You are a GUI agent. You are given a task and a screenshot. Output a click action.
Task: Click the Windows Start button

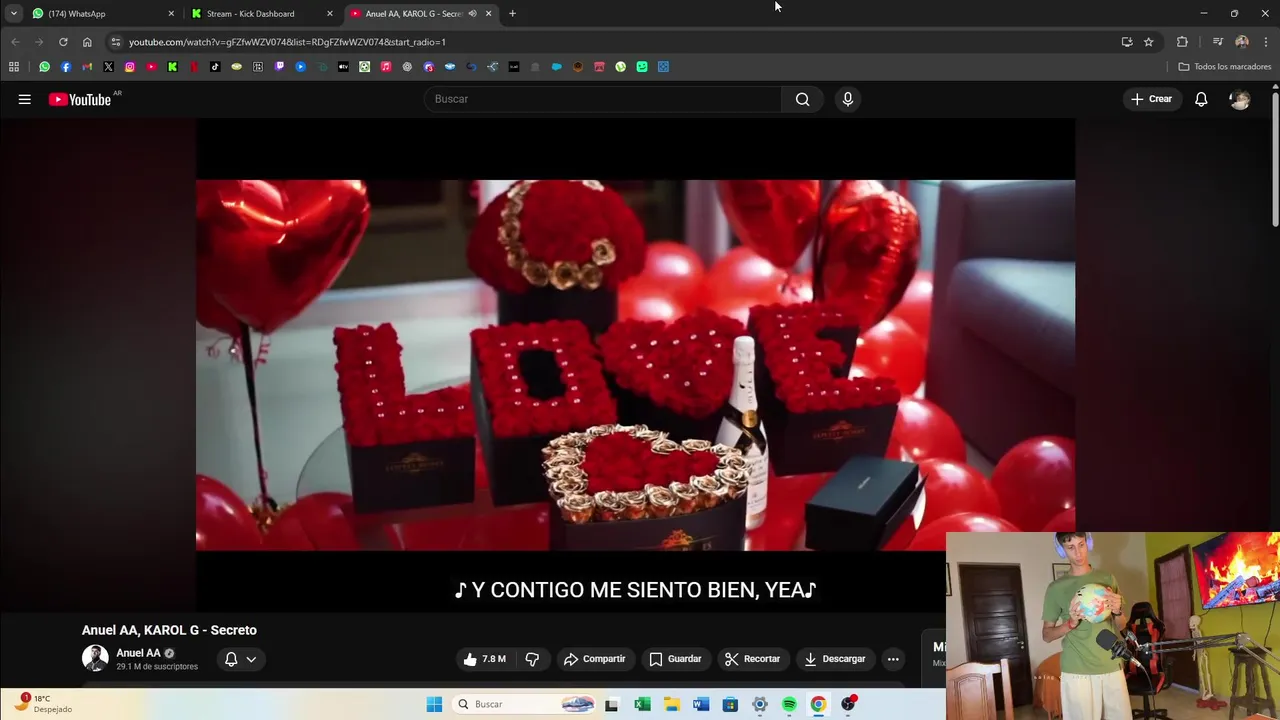(434, 704)
